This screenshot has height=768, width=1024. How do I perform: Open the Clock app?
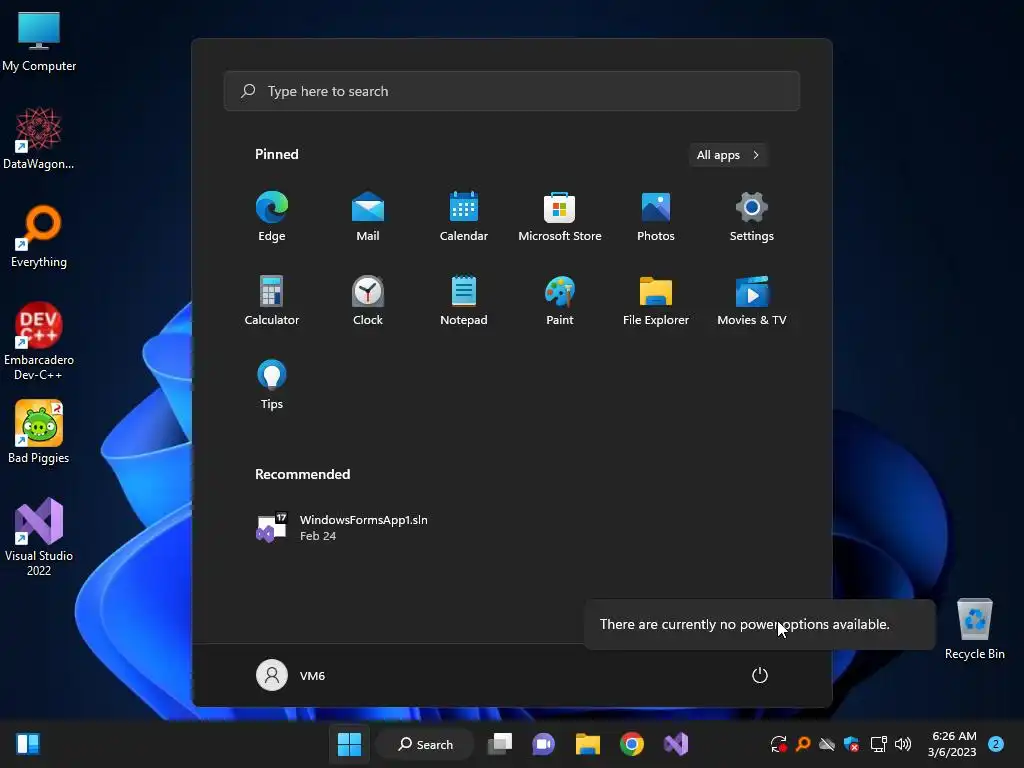click(368, 300)
